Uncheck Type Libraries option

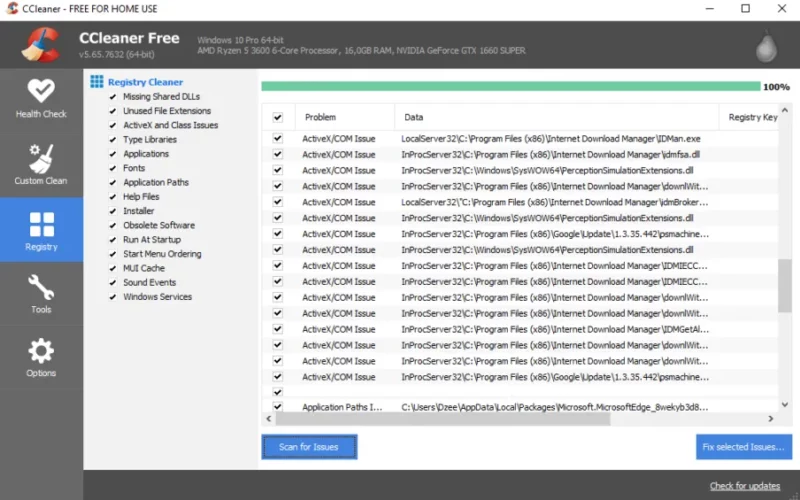click(x=113, y=140)
